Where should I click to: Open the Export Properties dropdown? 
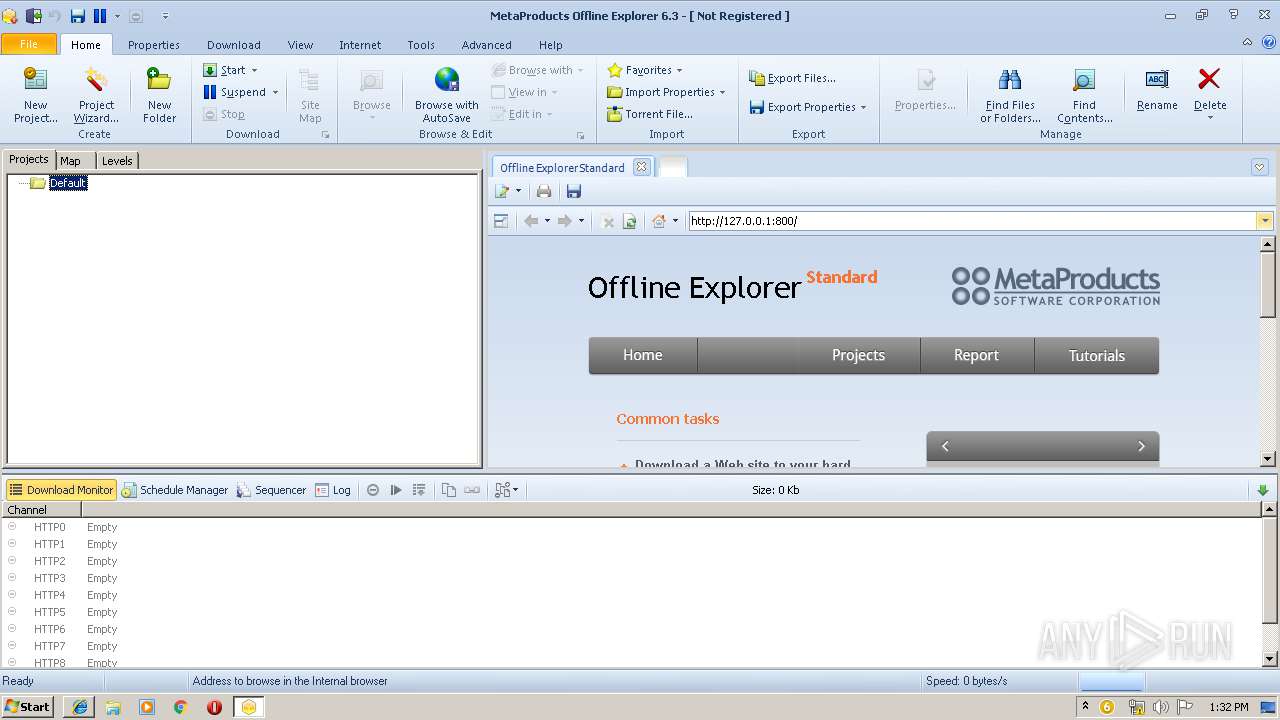[807, 107]
